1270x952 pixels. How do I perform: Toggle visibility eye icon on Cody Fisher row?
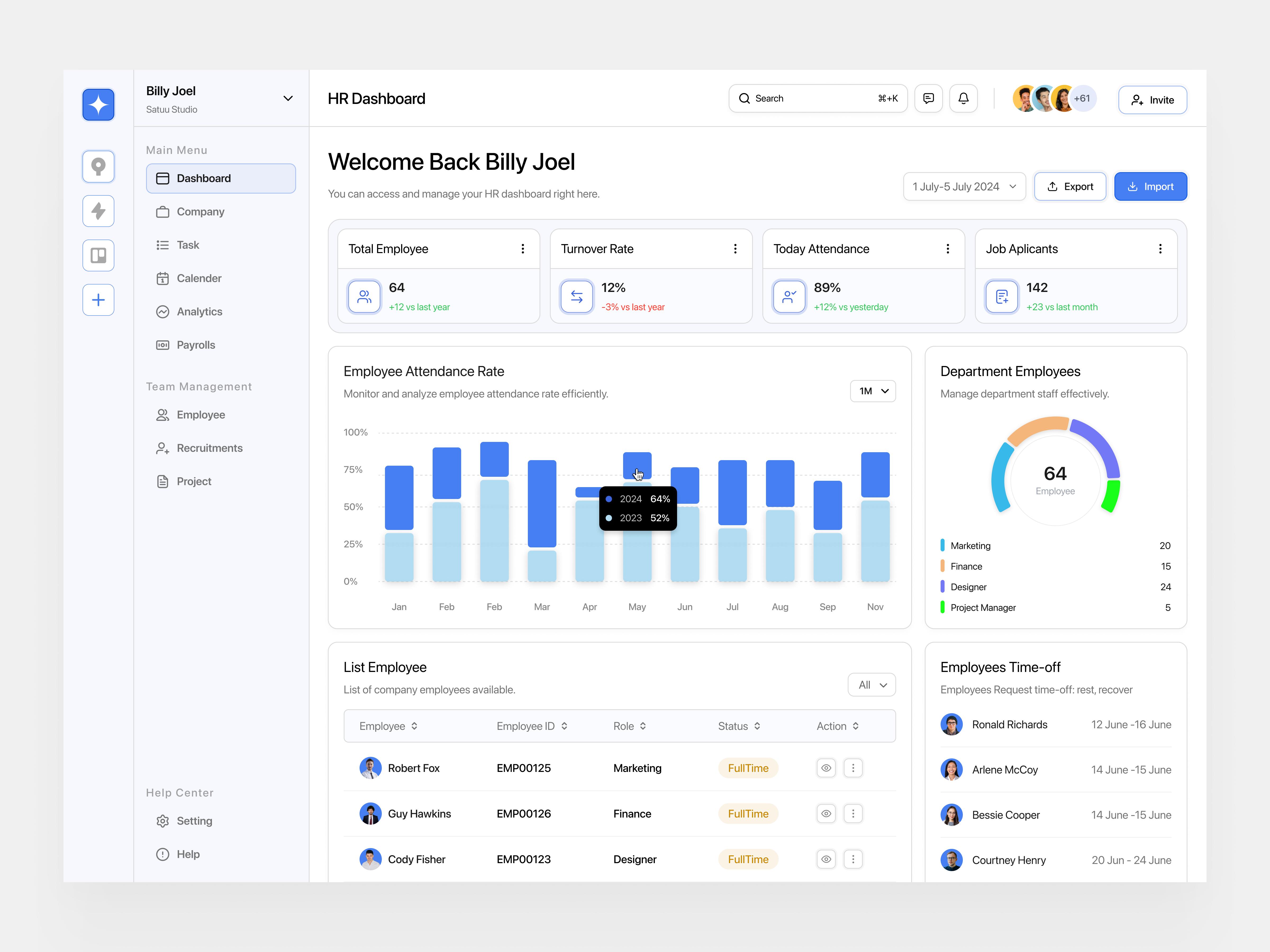tap(826, 859)
